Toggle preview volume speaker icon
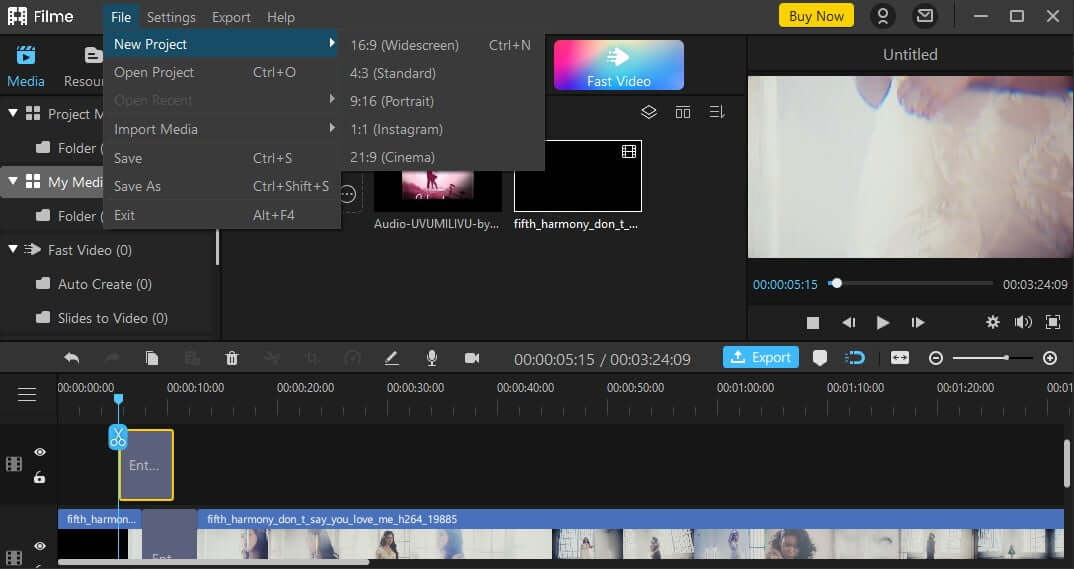The image size is (1074, 569). click(1023, 322)
